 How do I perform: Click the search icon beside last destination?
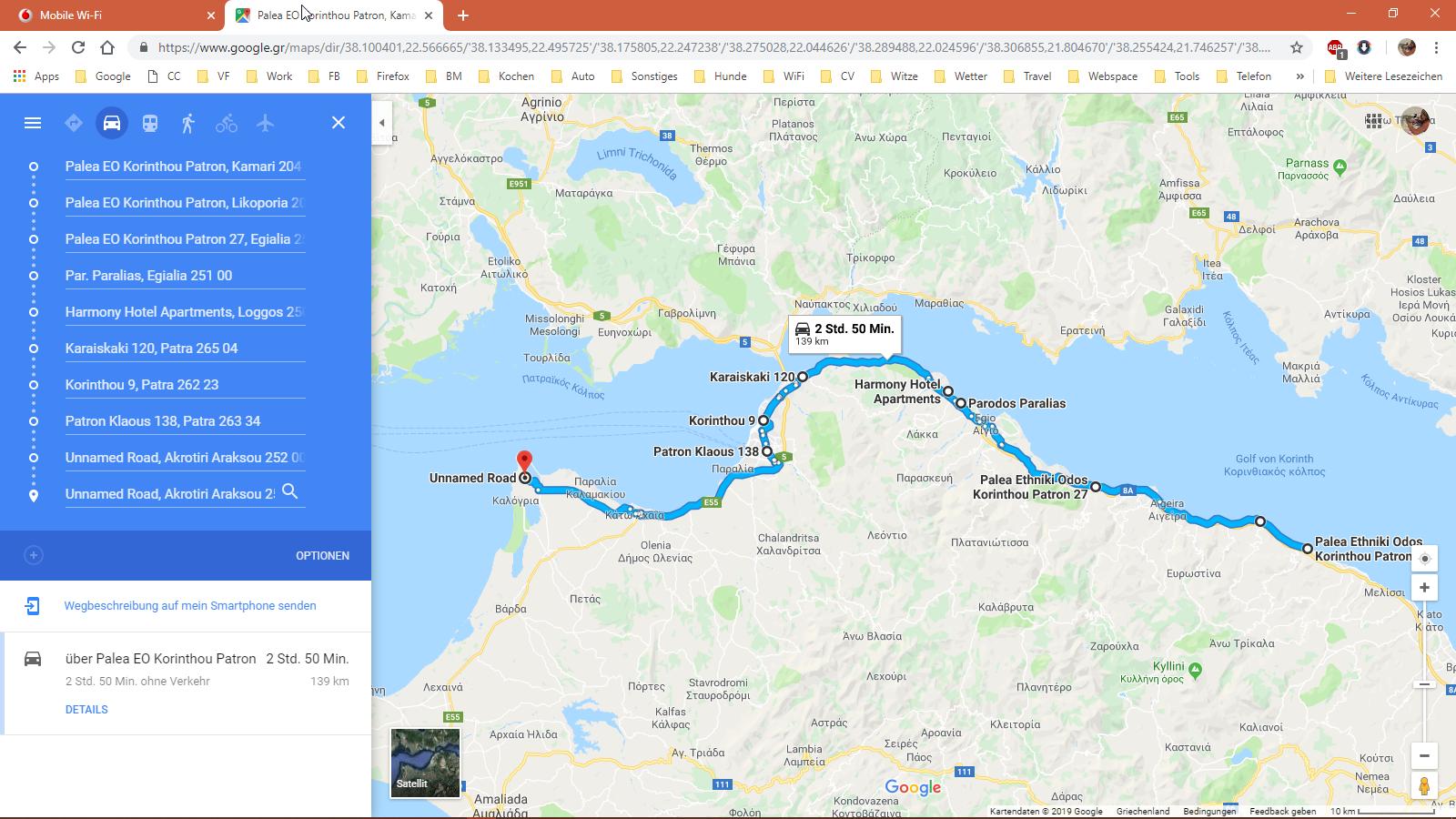290,492
